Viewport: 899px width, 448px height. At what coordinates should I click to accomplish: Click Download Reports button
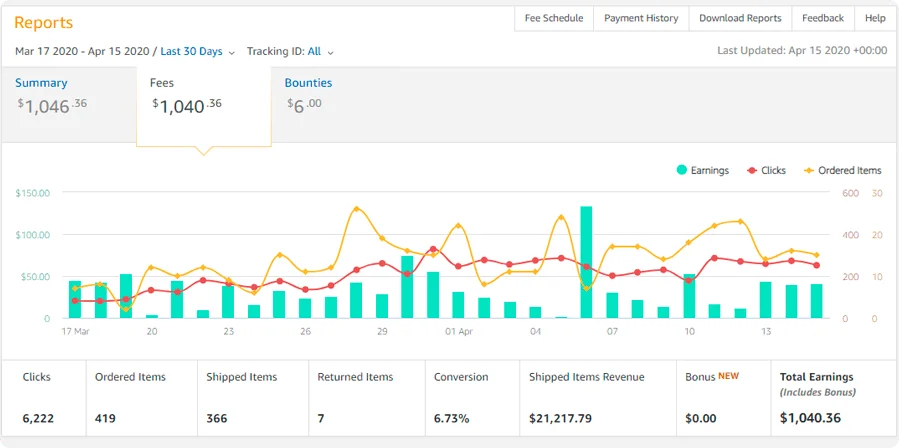pos(740,18)
